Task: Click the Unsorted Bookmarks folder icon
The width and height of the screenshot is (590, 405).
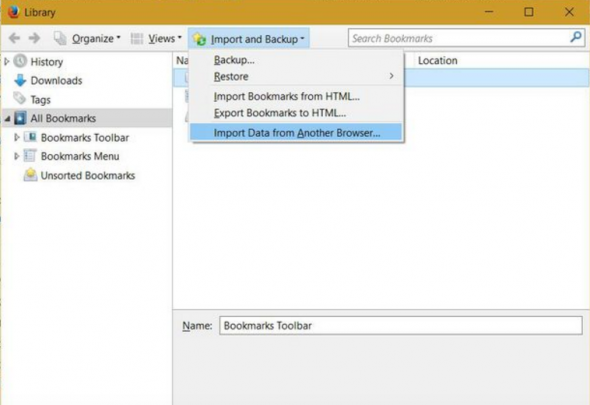Action: click(30, 175)
